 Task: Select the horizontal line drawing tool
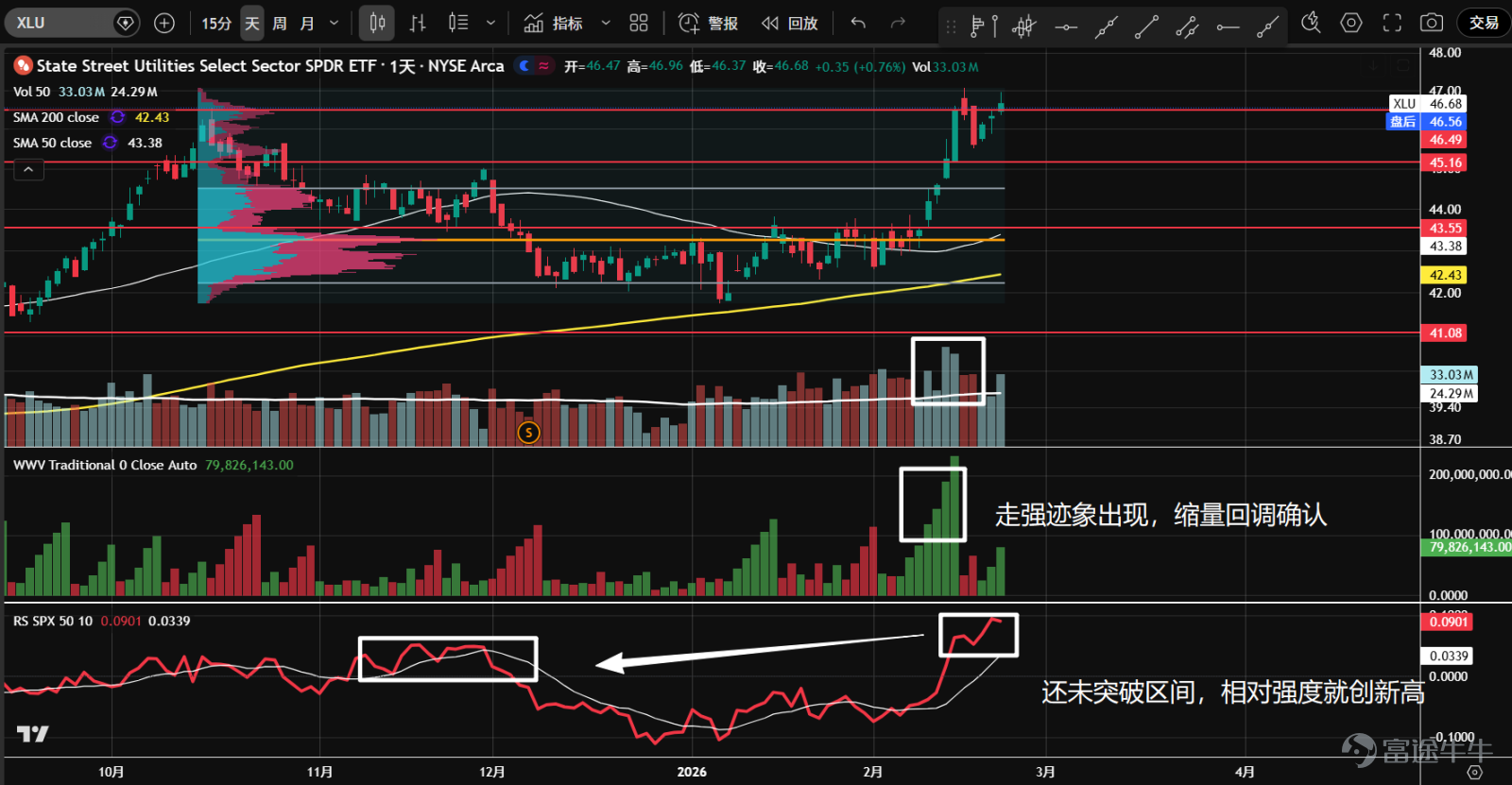click(x=1066, y=27)
